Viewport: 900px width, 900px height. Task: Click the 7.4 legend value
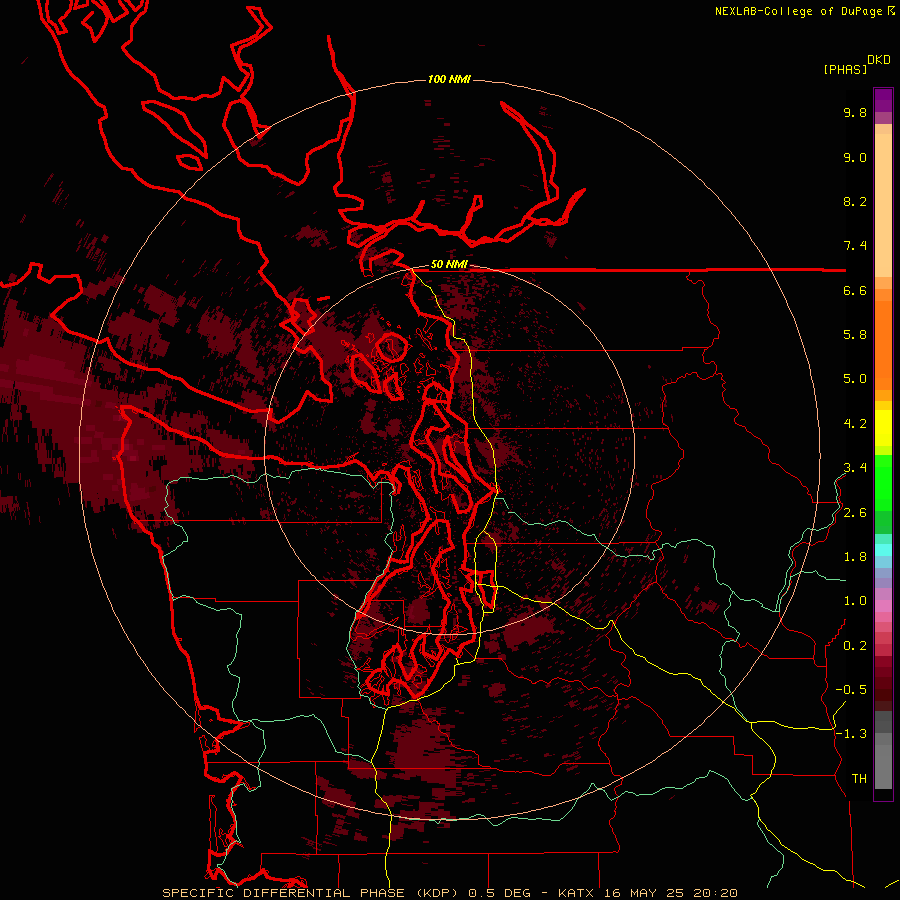coord(855,246)
